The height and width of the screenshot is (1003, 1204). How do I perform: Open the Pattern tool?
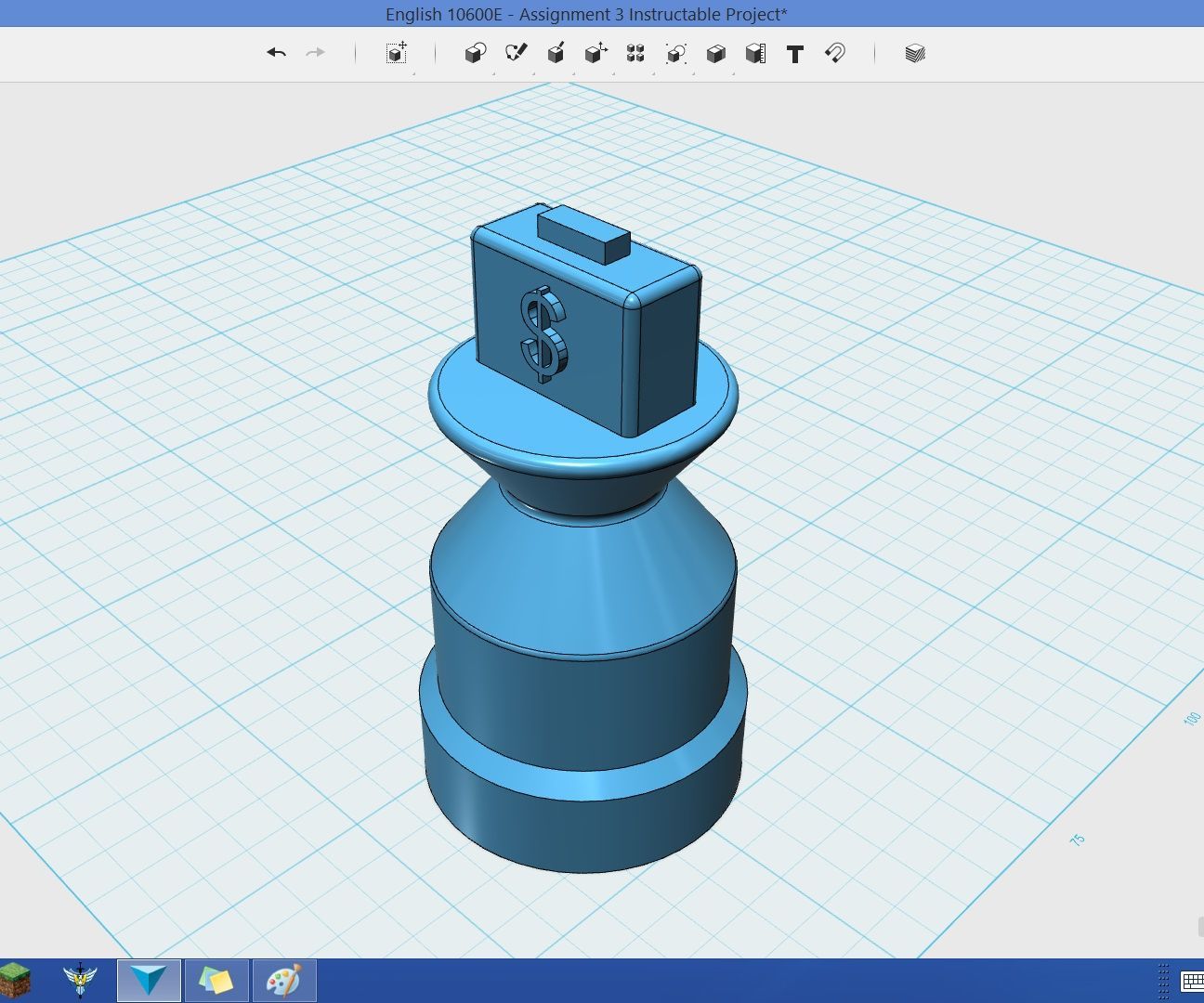point(635,53)
